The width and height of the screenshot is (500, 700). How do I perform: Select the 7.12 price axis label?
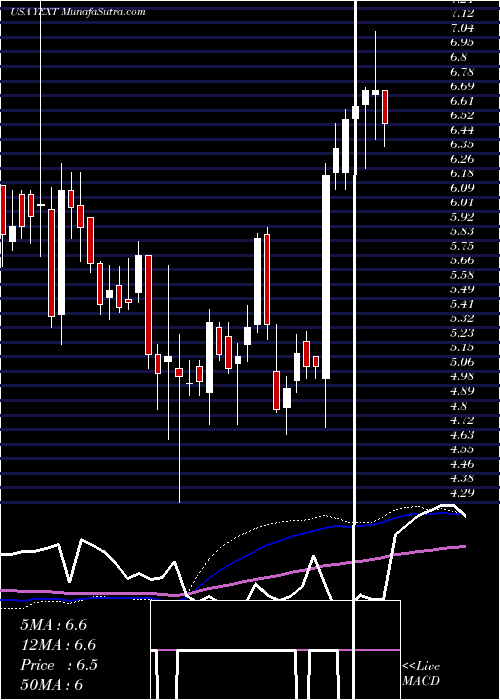point(462,13)
